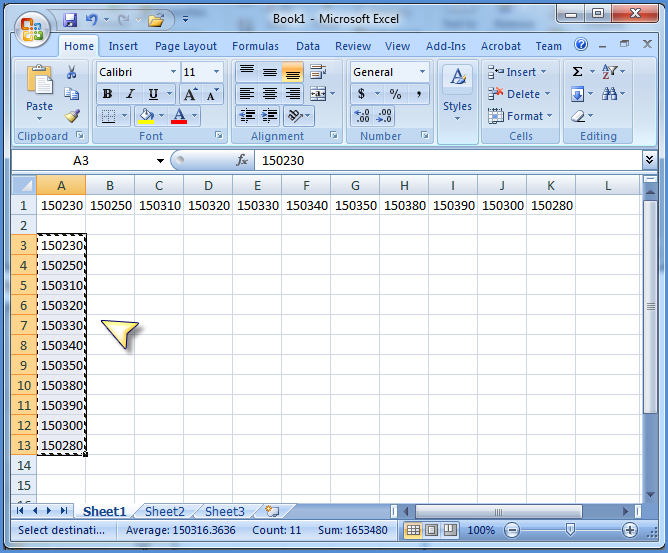668x553 pixels.
Task: Apply comma style number format
Action: click(419, 94)
